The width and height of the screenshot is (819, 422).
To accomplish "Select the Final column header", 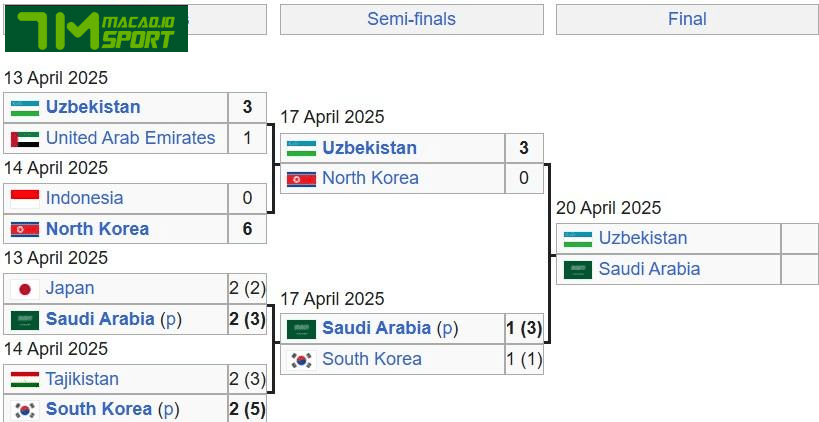I will point(687,19).
